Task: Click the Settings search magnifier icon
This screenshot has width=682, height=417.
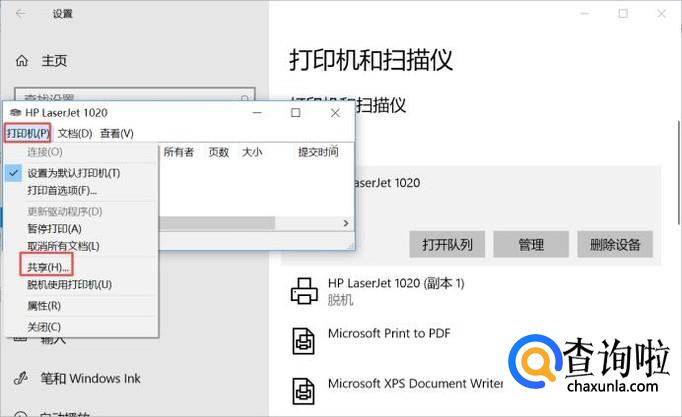Action: tap(244, 98)
